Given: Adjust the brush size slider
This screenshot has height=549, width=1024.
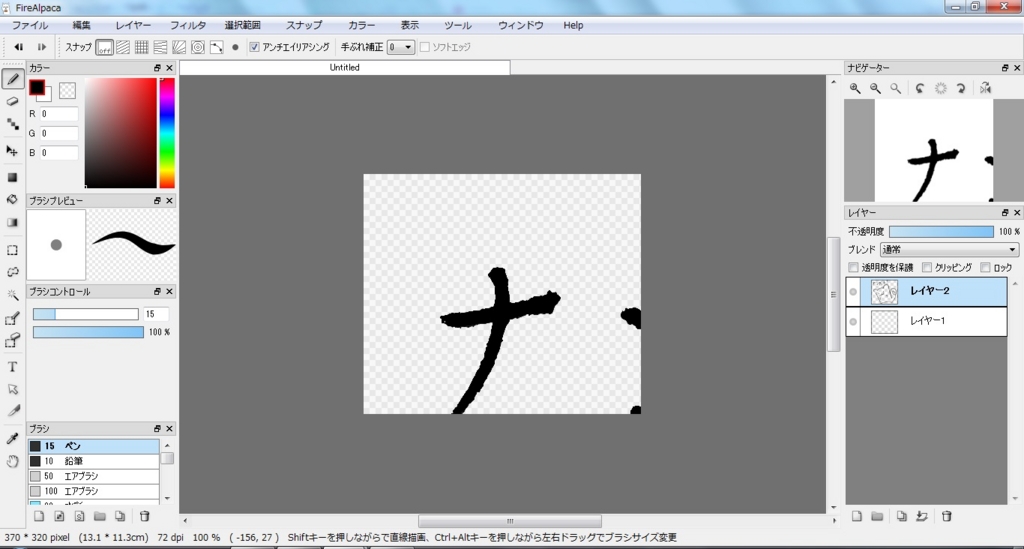Looking at the screenshot, I should pos(86,314).
